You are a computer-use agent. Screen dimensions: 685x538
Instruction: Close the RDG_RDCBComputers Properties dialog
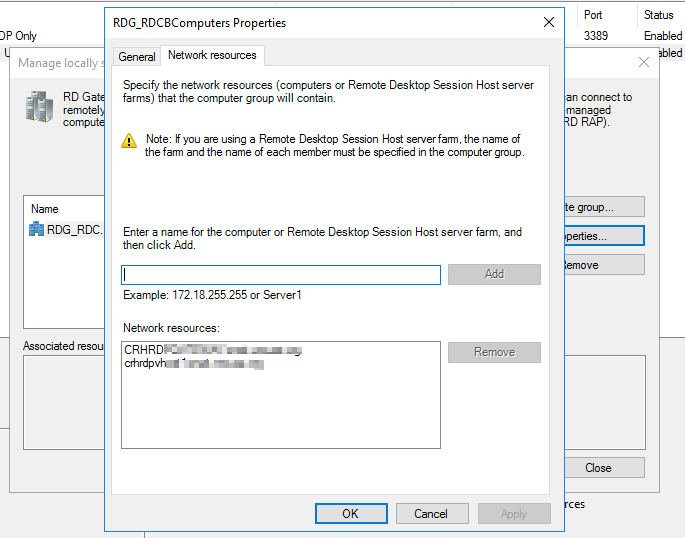point(549,22)
